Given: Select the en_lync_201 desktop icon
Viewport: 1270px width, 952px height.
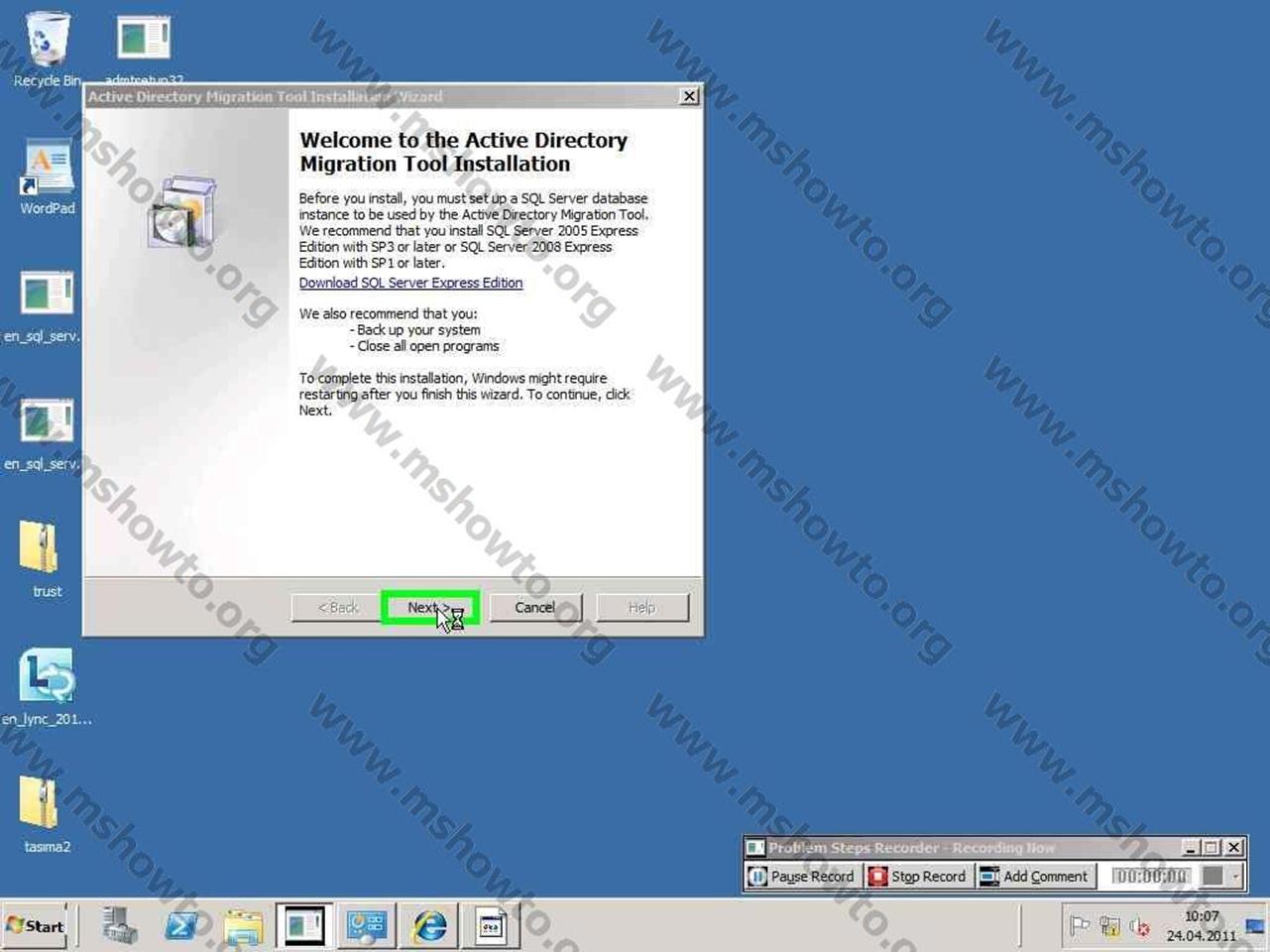Looking at the screenshot, I should point(47,686).
